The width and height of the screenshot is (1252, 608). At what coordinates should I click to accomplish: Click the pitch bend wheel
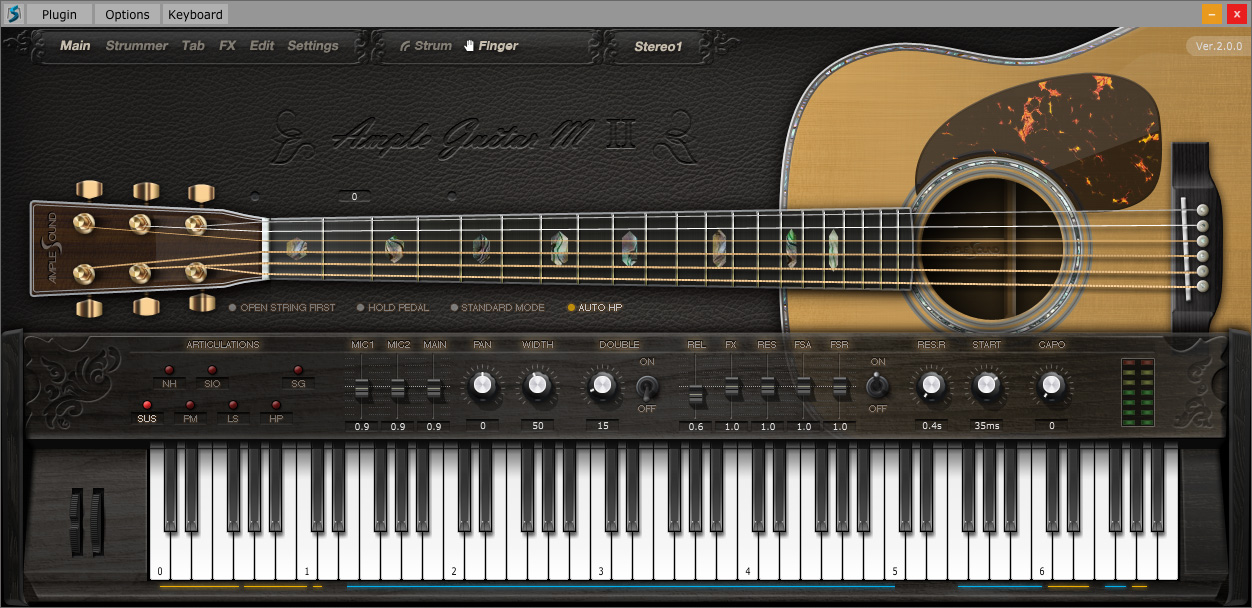click(79, 521)
